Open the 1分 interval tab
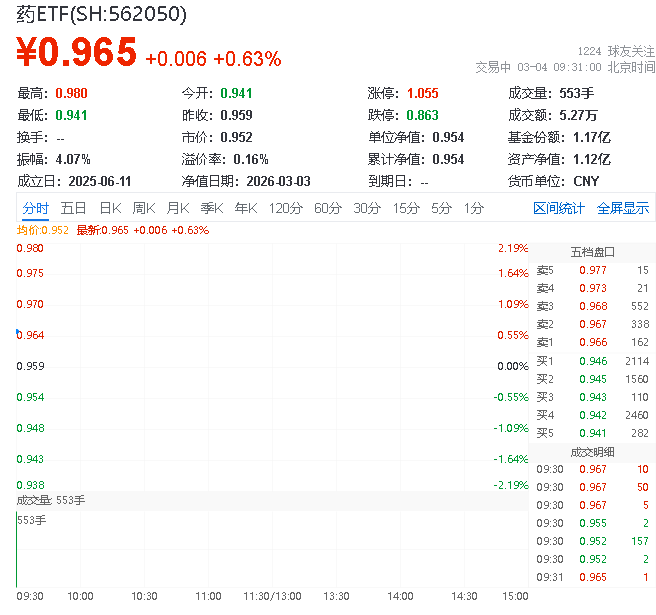The height and width of the screenshot is (615, 656). 474,208
